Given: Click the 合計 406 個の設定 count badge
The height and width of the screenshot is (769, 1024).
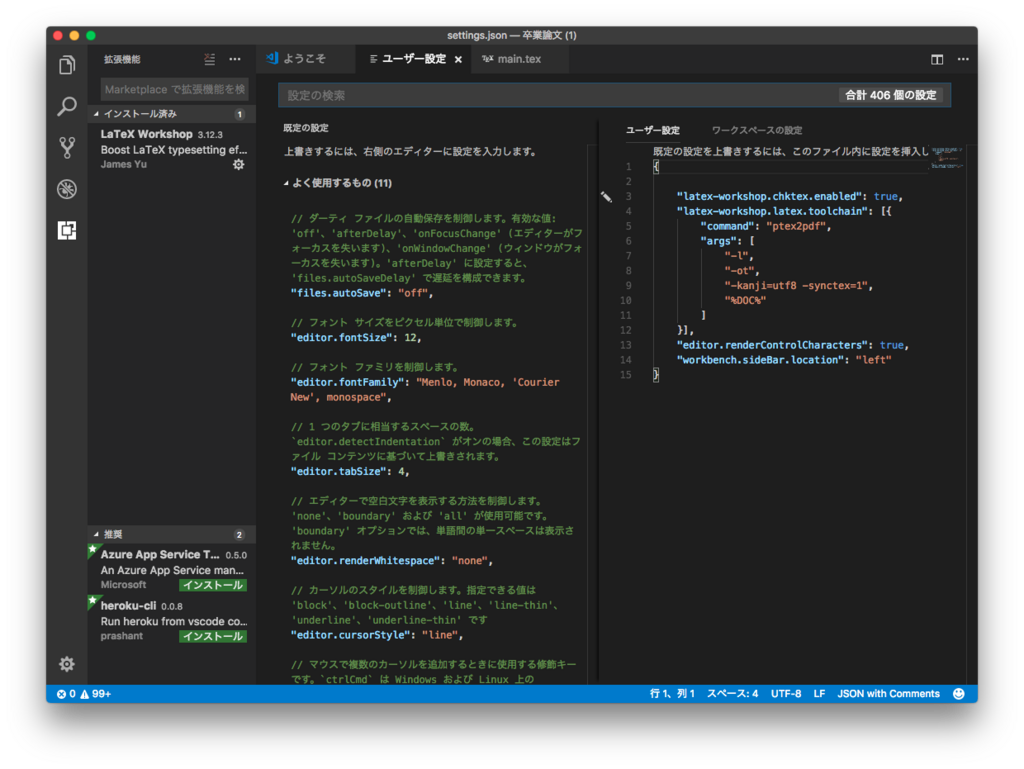Looking at the screenshot, I should point(891,95).
